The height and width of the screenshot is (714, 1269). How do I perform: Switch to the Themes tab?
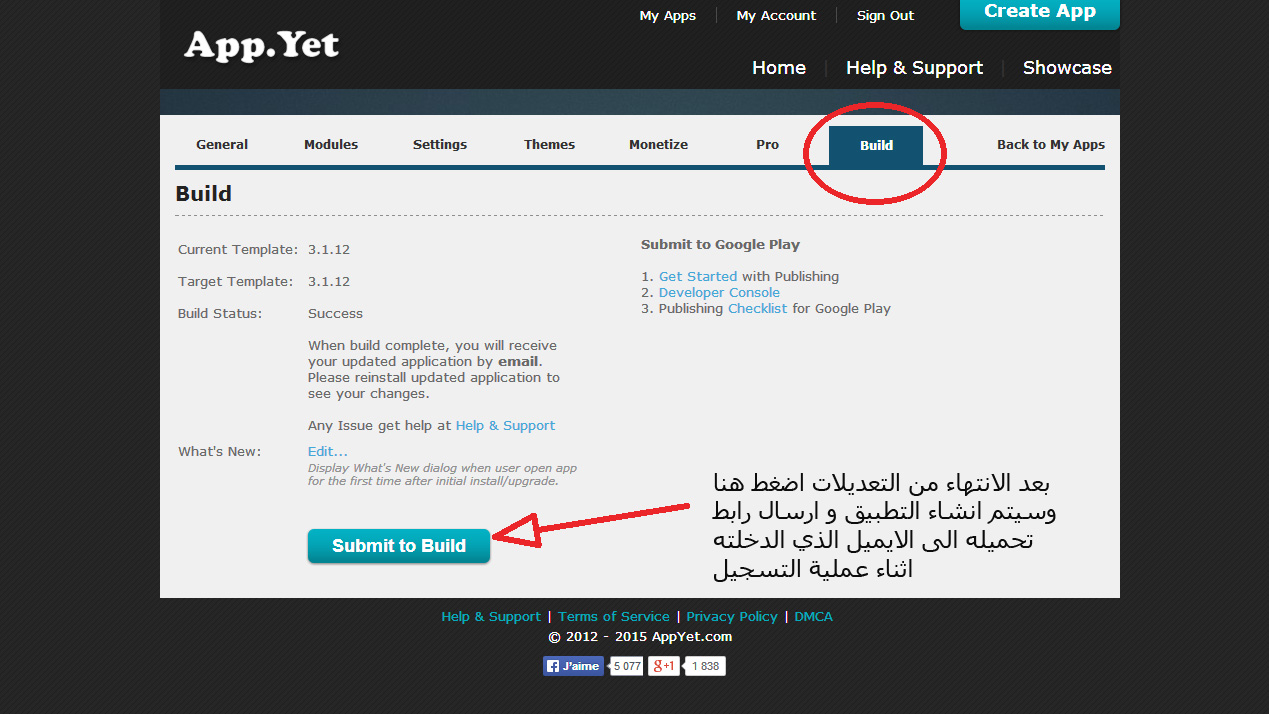tap(549, 145)
